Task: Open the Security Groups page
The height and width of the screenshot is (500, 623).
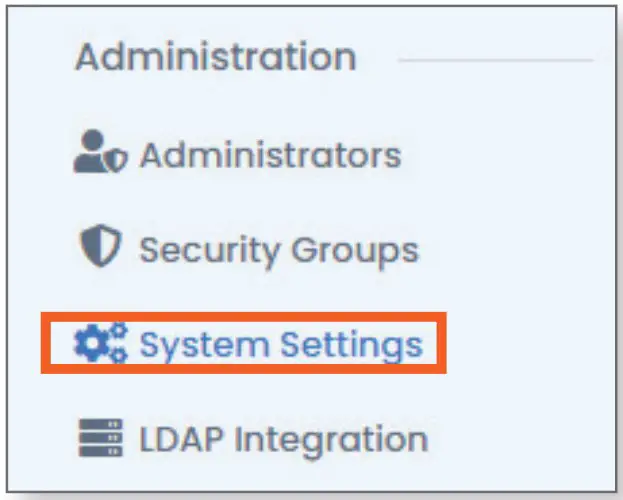Action: tap(278, 249)
